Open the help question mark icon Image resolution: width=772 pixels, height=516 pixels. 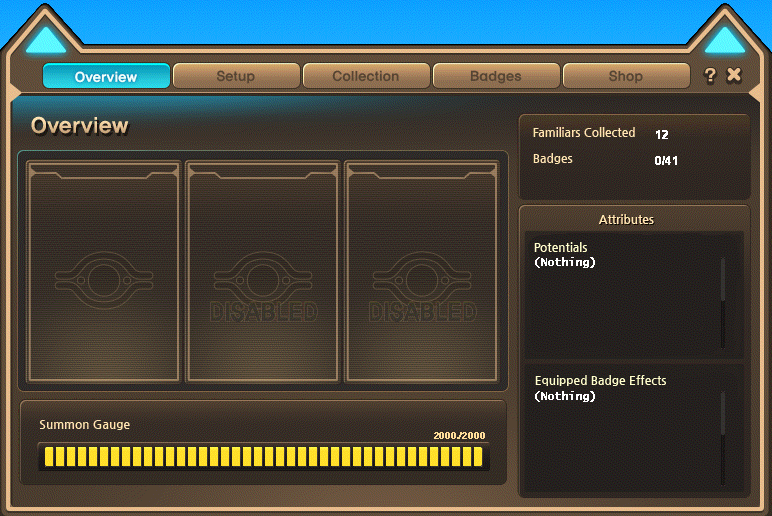pos(709,75)
